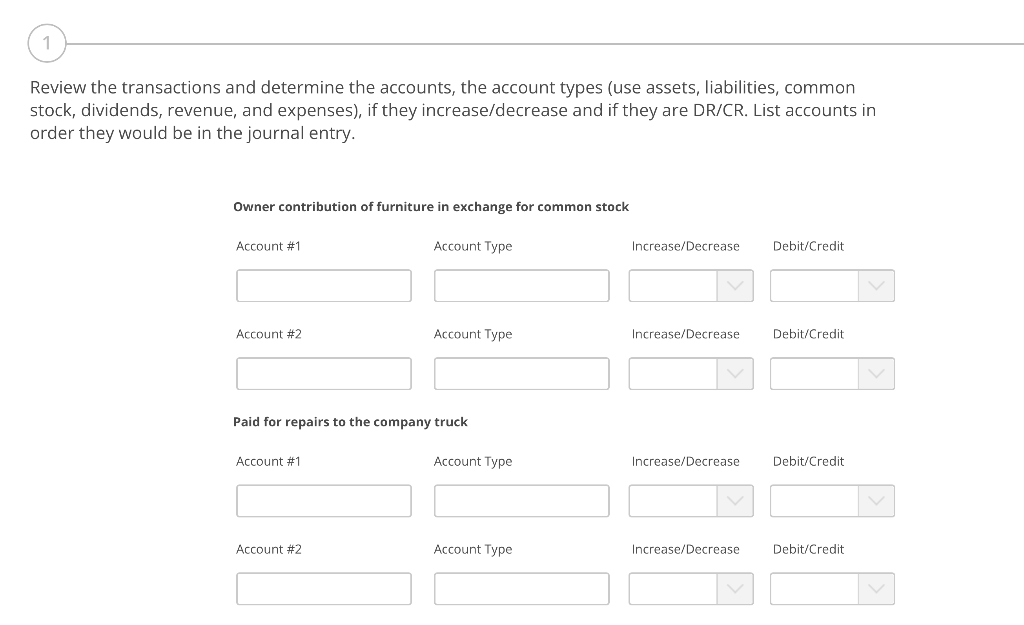Open the Increase/Decrease dropdown for Account #1 under owner contribution

(690, 285)
